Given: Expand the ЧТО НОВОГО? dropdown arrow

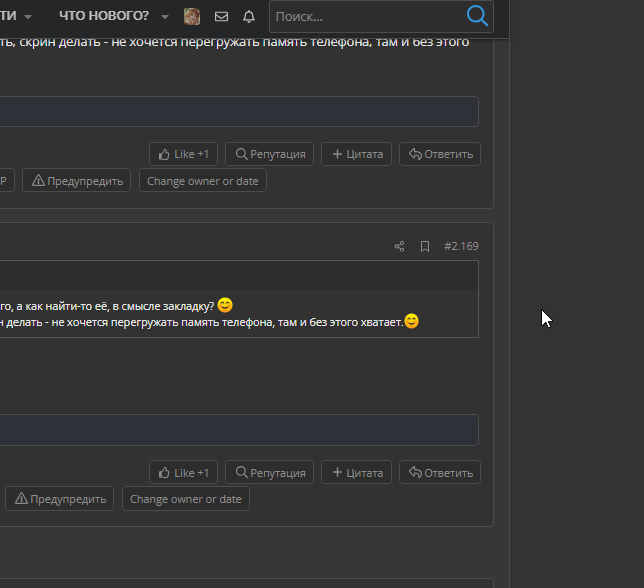Looking at the screenshot, I should (x=165, y=17).
